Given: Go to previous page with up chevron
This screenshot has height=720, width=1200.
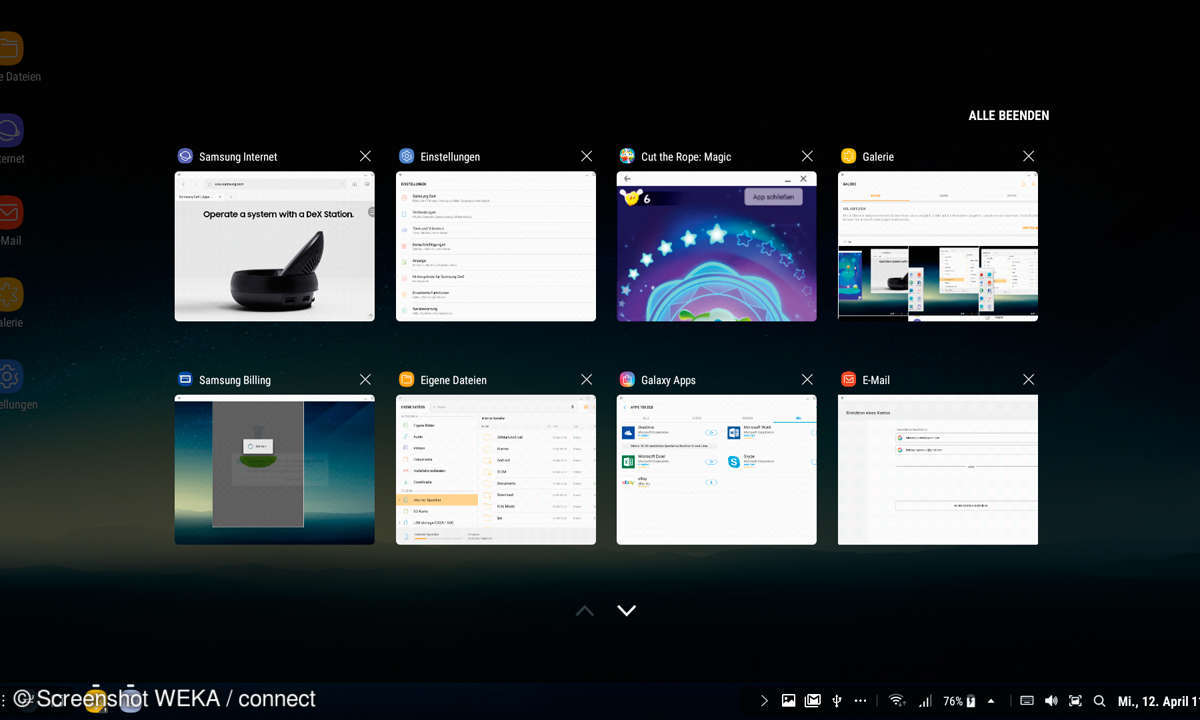Looking at the screenshot, I should tap(585, 610).
